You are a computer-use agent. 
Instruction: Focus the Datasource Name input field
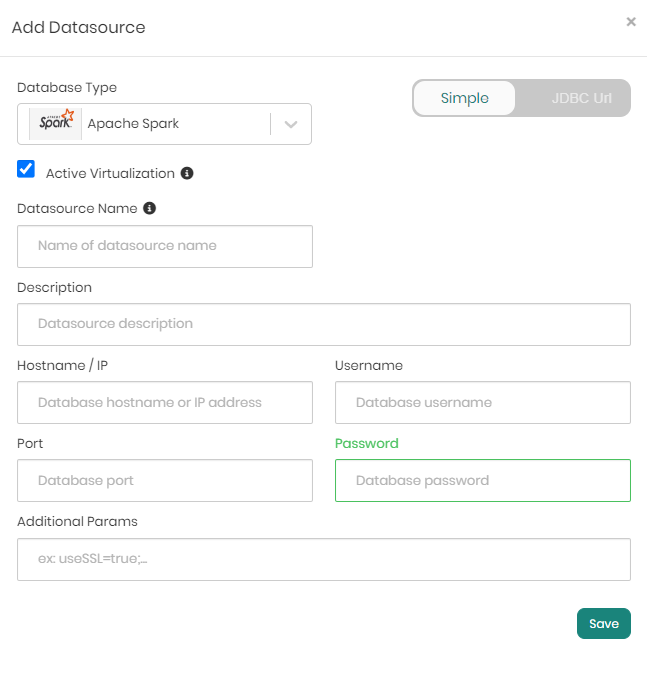pyautogui.click(x=165, y=246)
